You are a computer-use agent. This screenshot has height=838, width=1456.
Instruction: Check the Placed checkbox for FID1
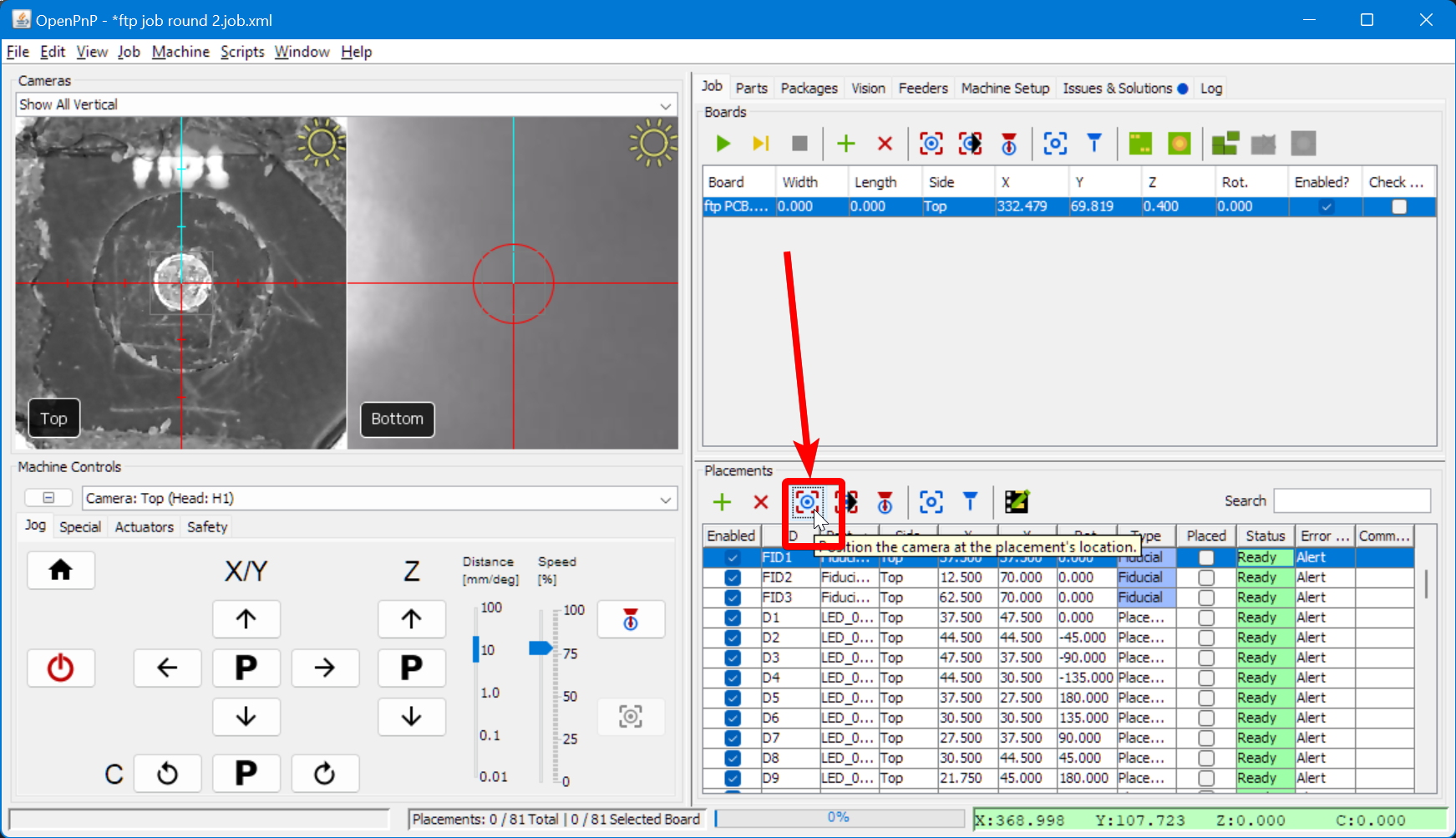tap(1206, 557)
